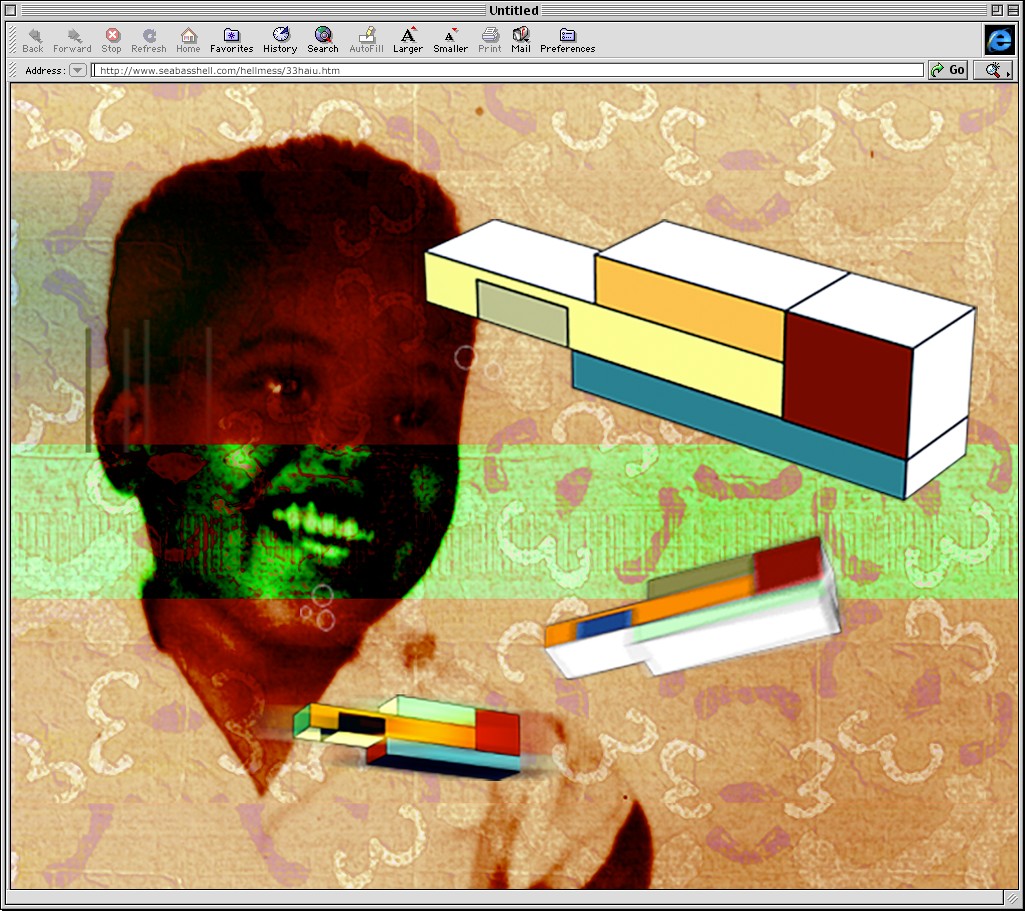Use the AutoFill toolbar button
Viewport: 1025px width, 911px height.
pyautogui.click(x=366, y=40)
